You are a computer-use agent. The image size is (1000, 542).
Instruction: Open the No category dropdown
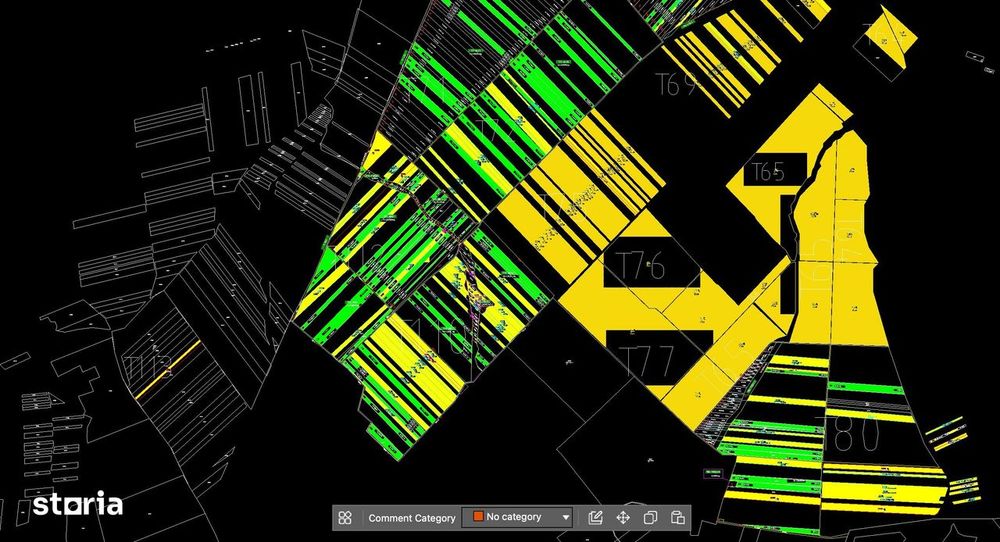coord(517,517)
